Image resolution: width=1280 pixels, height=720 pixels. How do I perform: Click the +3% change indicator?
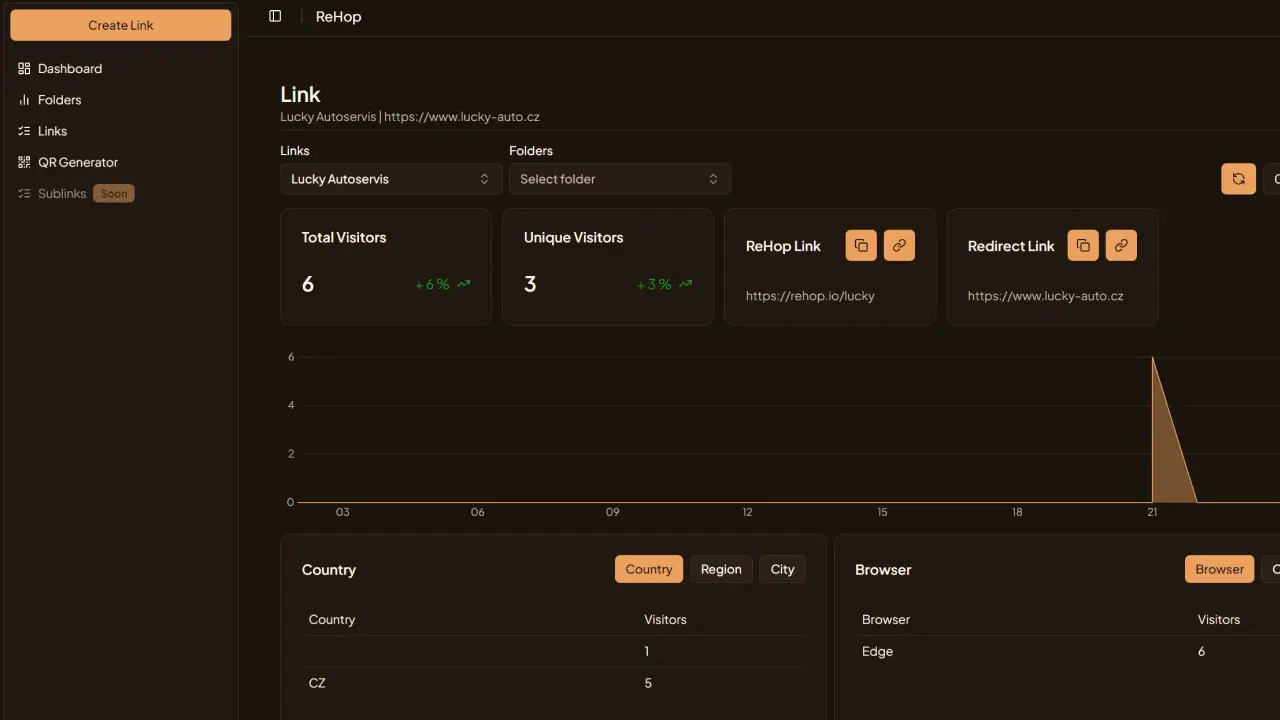point(654,284)
